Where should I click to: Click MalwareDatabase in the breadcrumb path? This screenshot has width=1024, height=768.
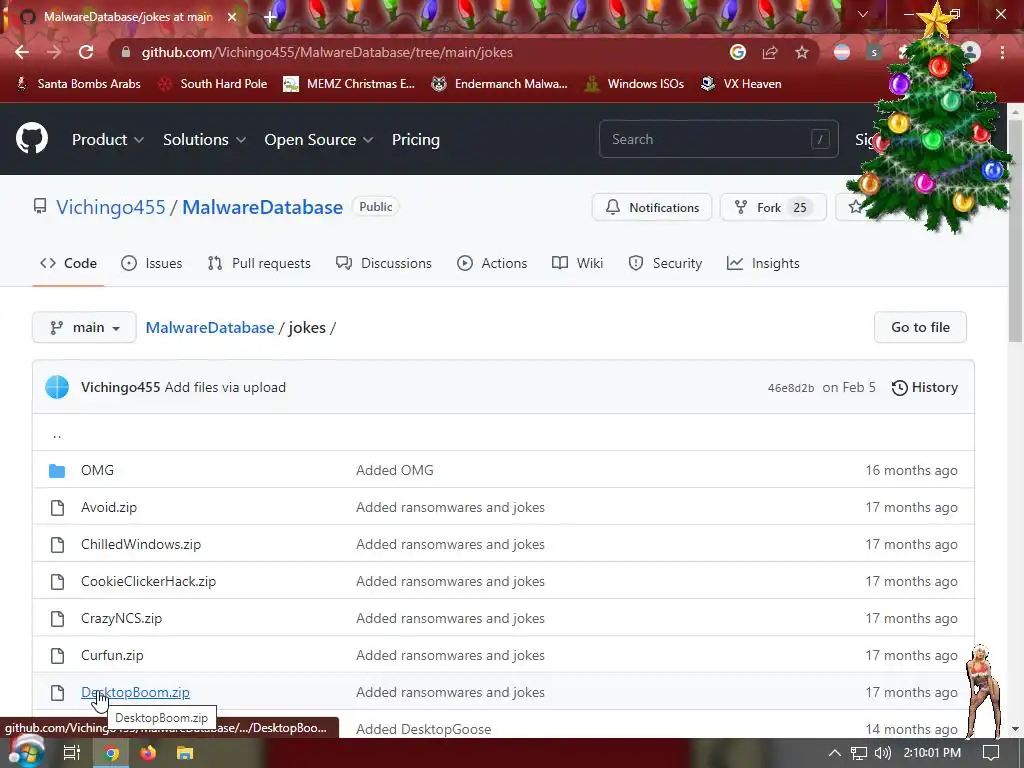click(x=210, y=327)
